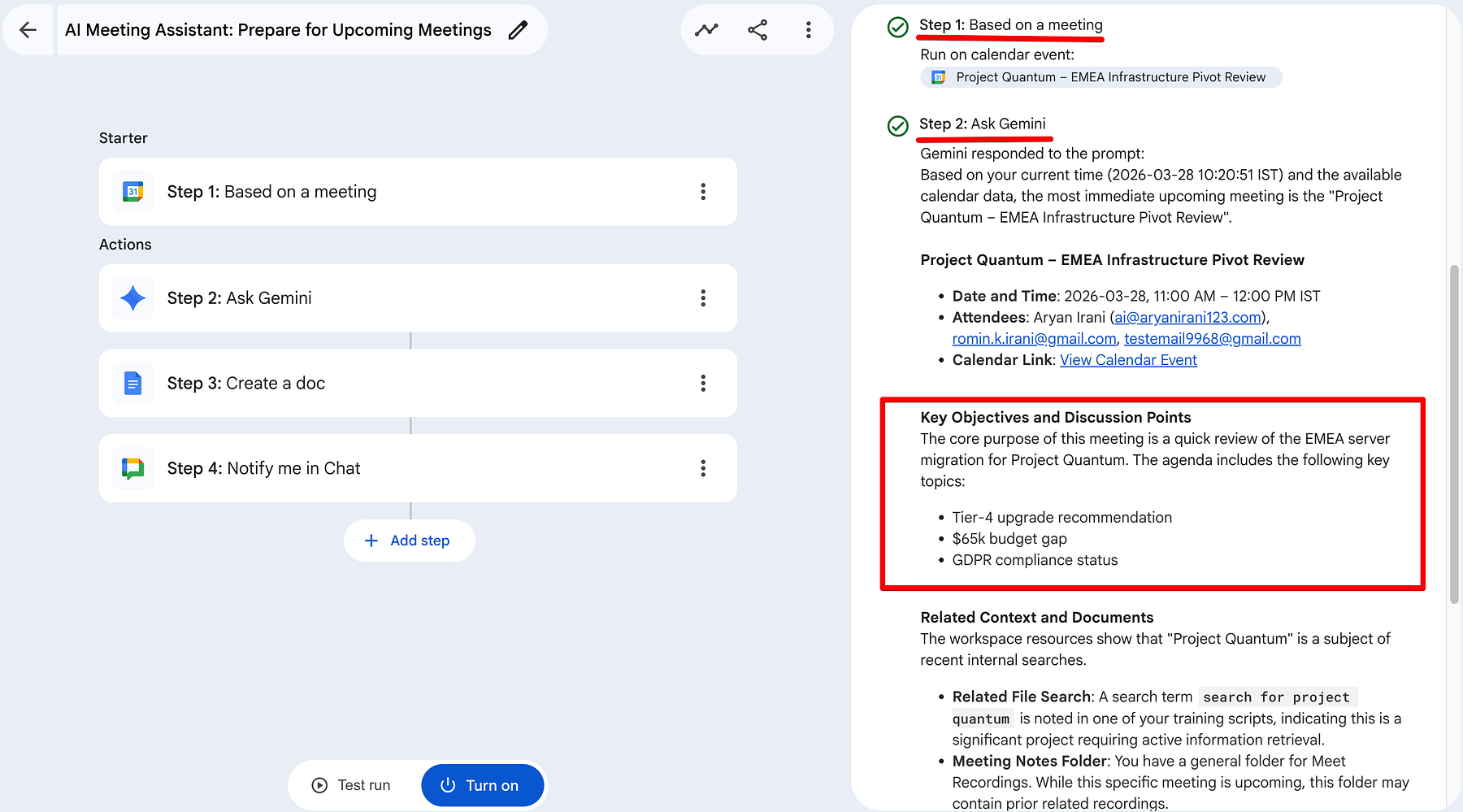This screenshot has width=1463, height=812.
Task: Click the 'Actions' section label
Action: click(125, 245)
